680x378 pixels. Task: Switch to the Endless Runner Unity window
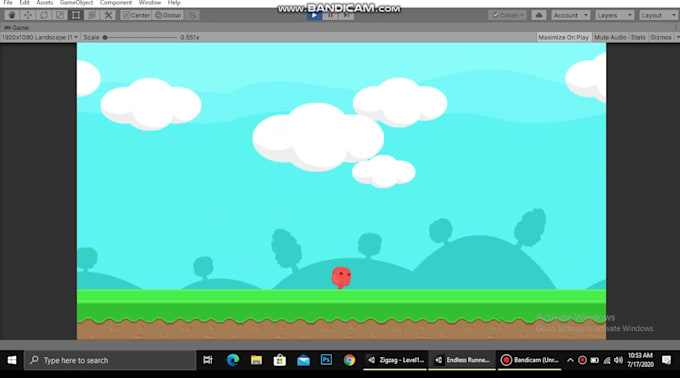click(462, 360)
